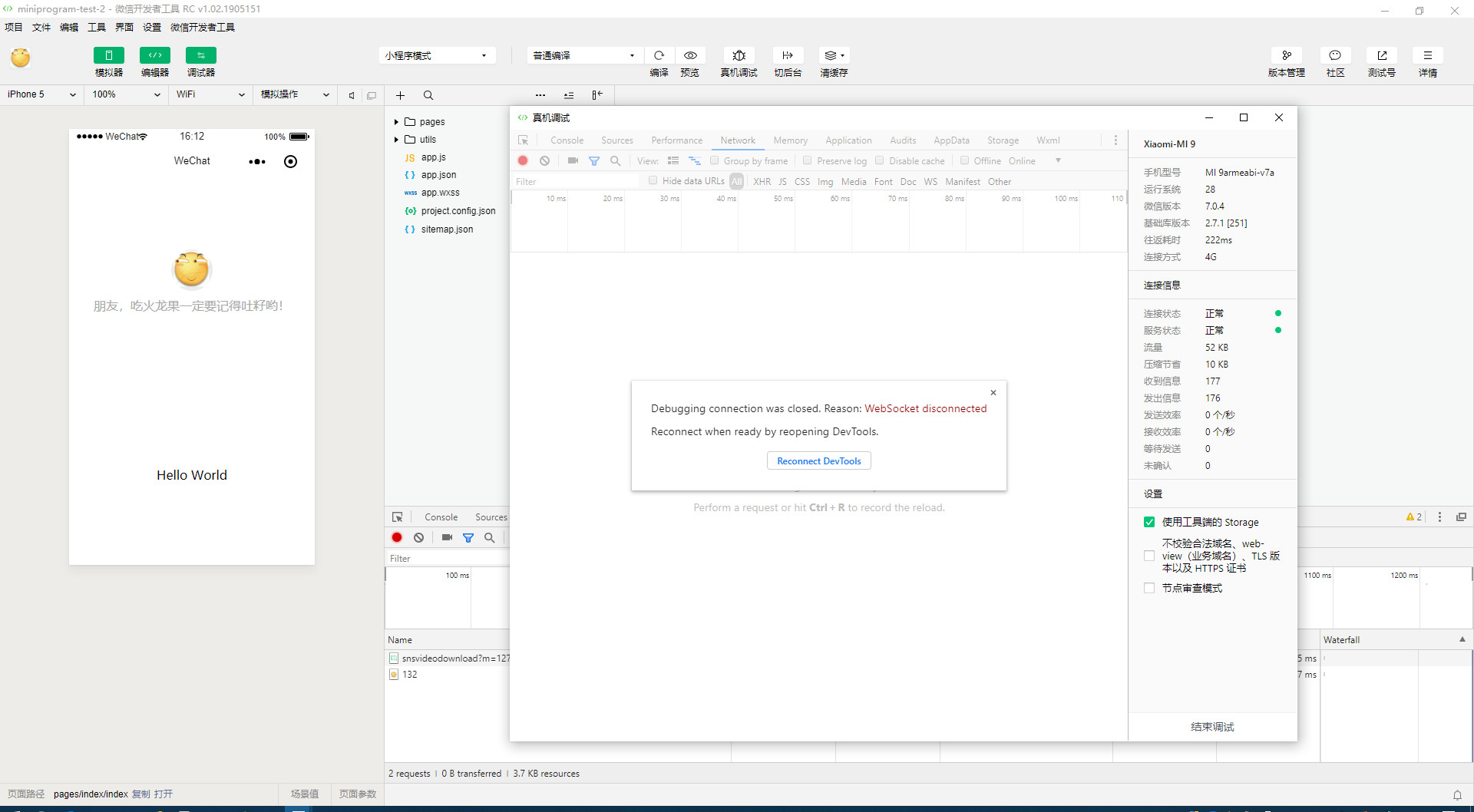
Task: Click 结束调试 to end debugging
Action: [x=1212, y=727]
